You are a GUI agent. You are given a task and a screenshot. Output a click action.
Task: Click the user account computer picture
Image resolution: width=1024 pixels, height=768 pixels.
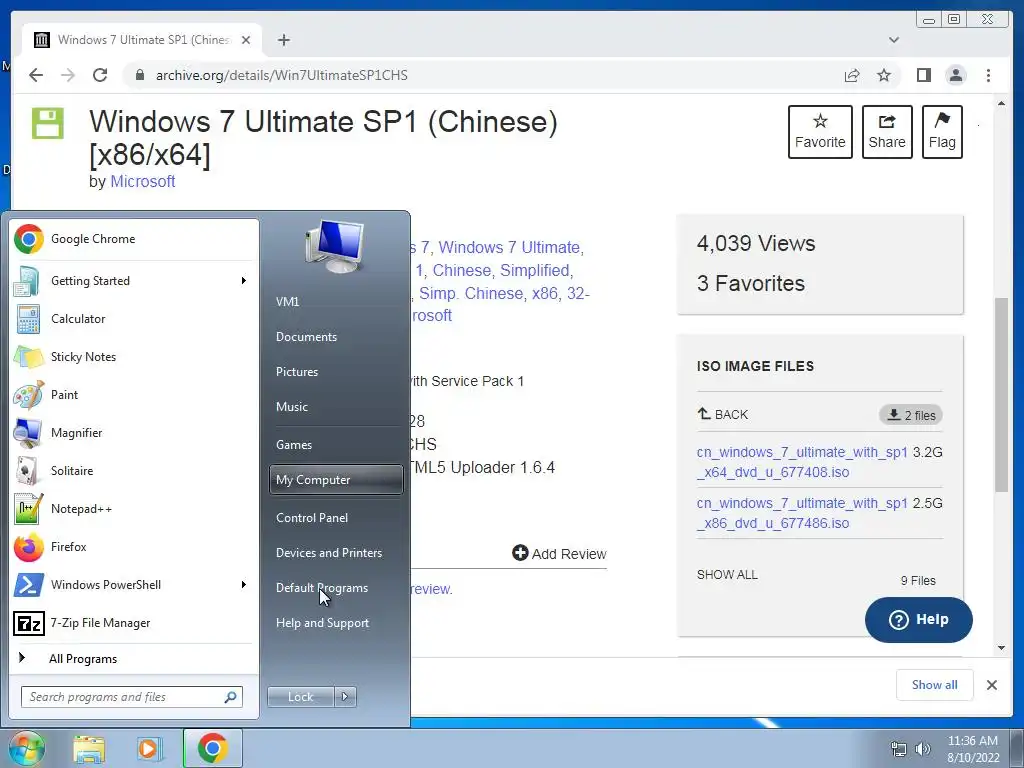tap(334, 248)
